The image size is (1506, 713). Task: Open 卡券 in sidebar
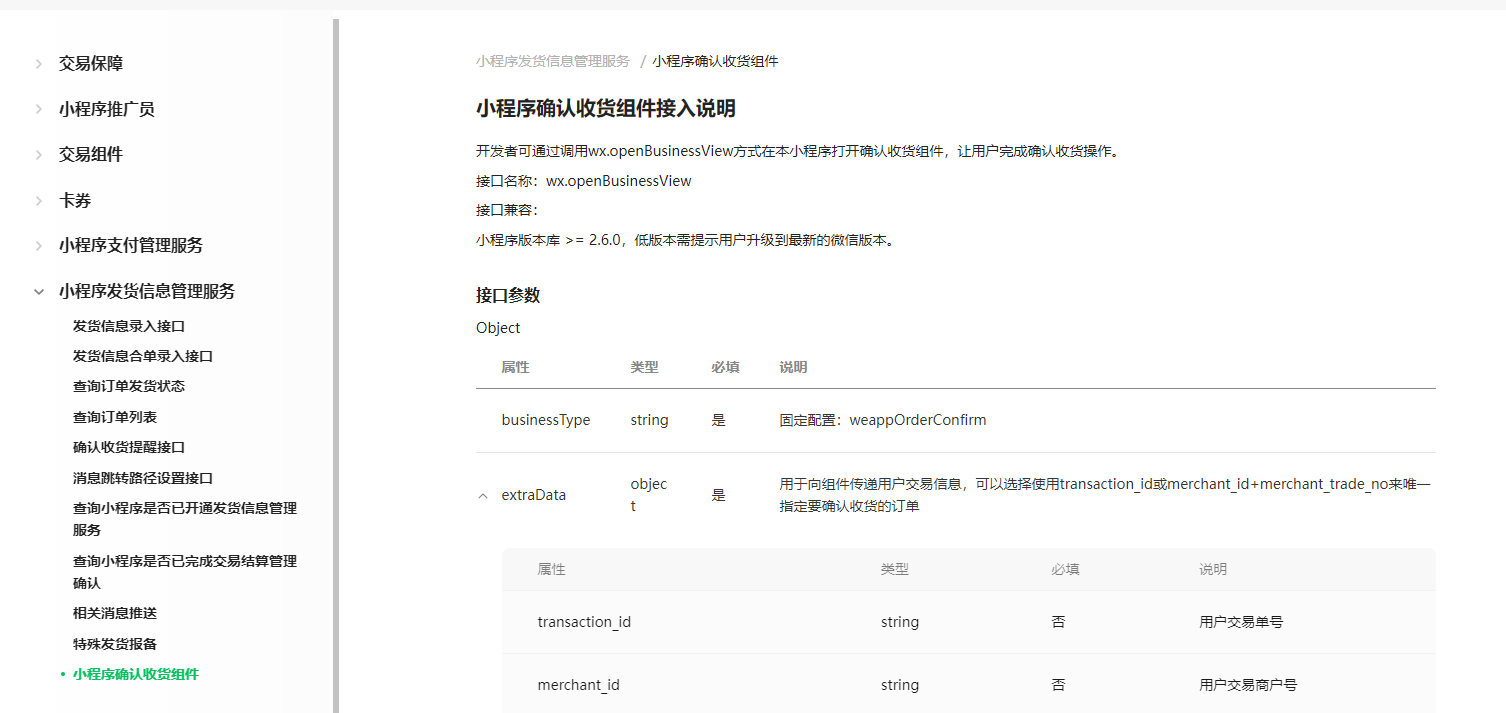tap(75, 200)
